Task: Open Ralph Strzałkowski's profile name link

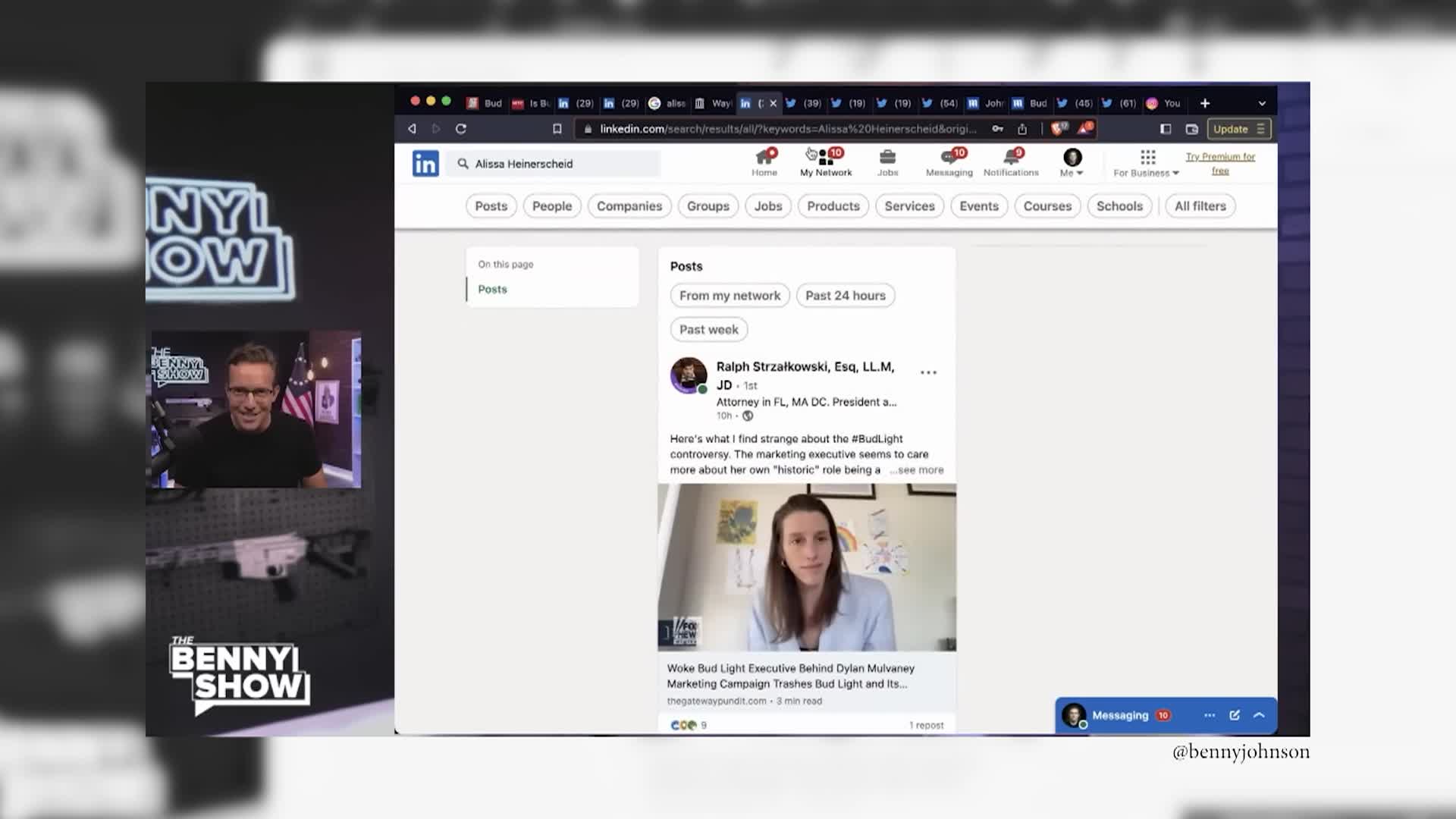Action: tap(805, 375)
